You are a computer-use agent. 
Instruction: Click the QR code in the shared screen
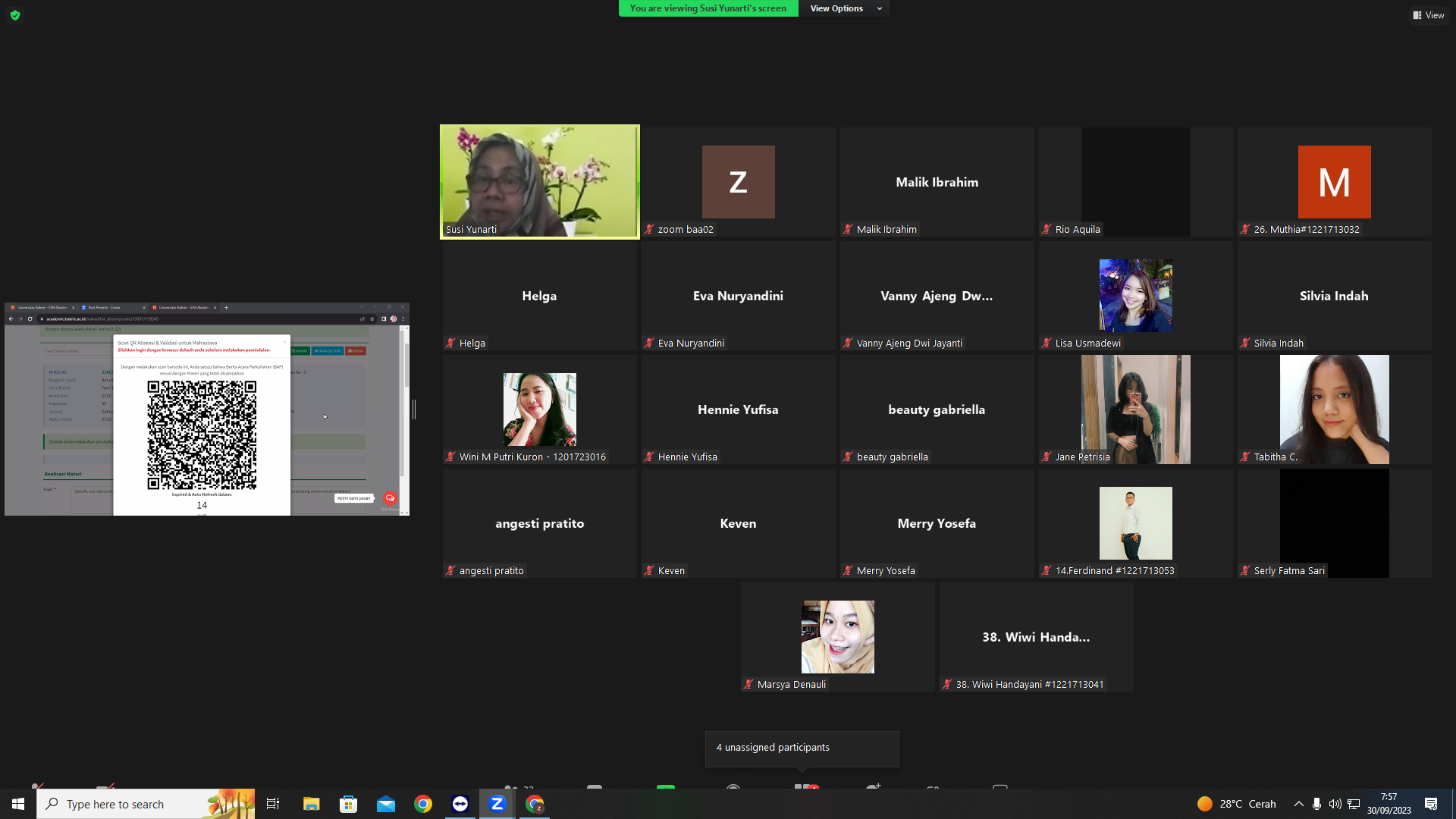pos(202,435)
